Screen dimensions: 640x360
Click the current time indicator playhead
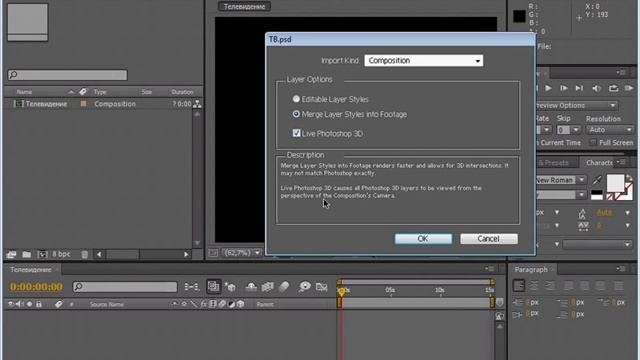coord(341,291)
